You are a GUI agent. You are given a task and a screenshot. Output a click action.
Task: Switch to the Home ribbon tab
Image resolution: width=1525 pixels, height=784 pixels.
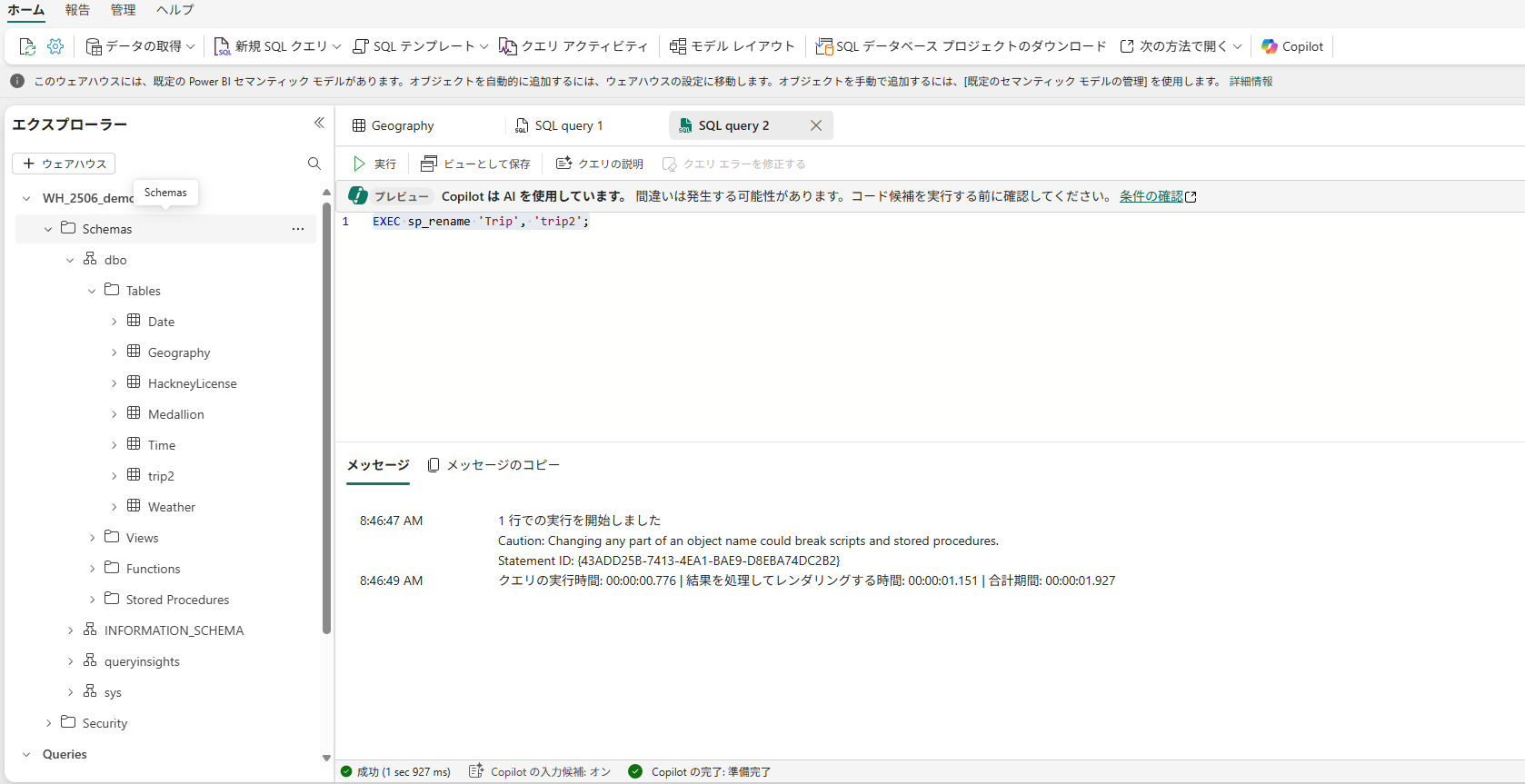point(26,10)
